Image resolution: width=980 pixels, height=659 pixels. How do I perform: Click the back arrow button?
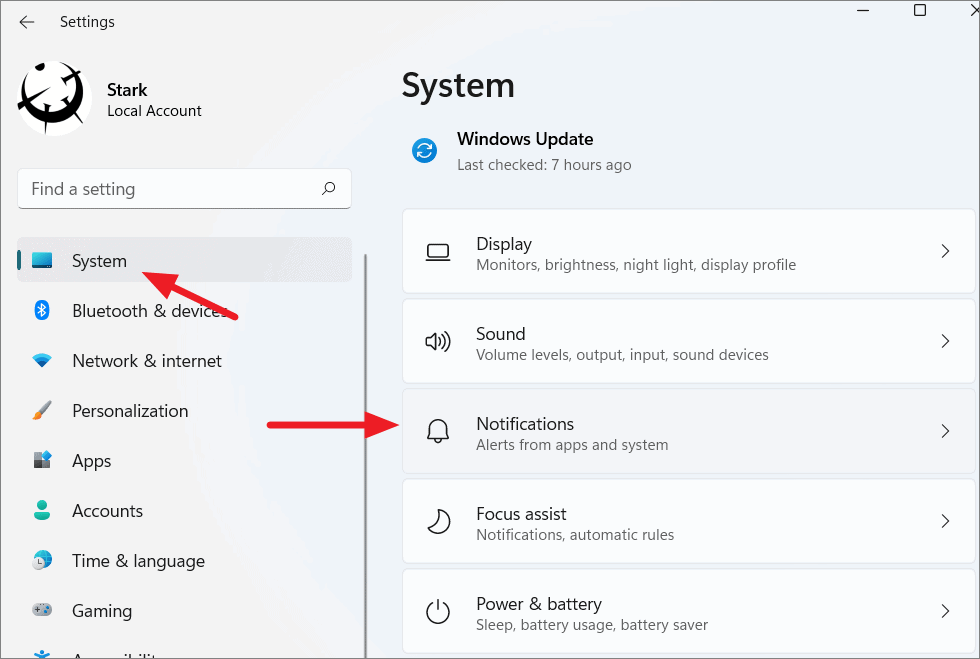[x=27, y=21]
